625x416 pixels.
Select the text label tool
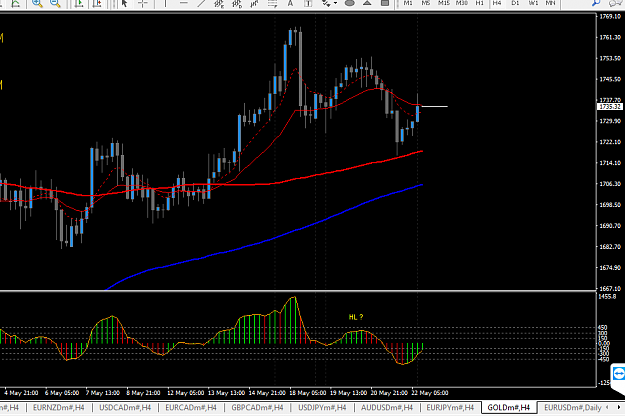[308, 4]
